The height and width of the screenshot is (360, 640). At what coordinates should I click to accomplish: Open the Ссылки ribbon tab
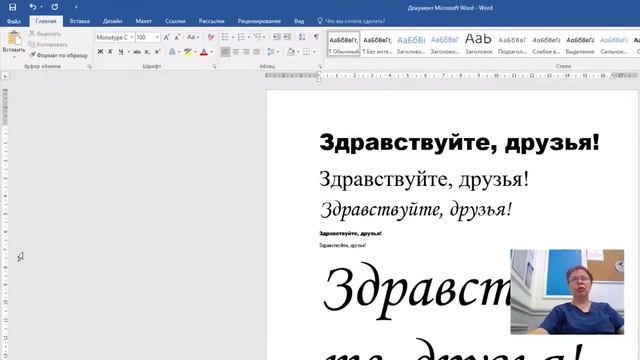(x=175, y=21)
